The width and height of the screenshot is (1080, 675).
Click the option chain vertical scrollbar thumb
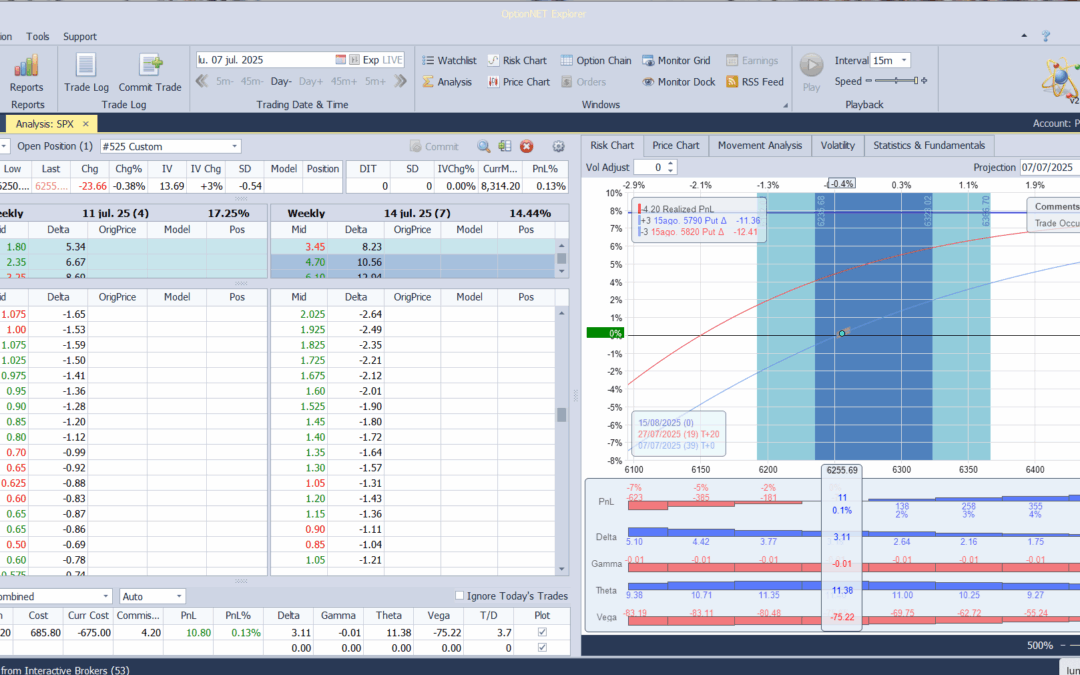tap(561, 415)
